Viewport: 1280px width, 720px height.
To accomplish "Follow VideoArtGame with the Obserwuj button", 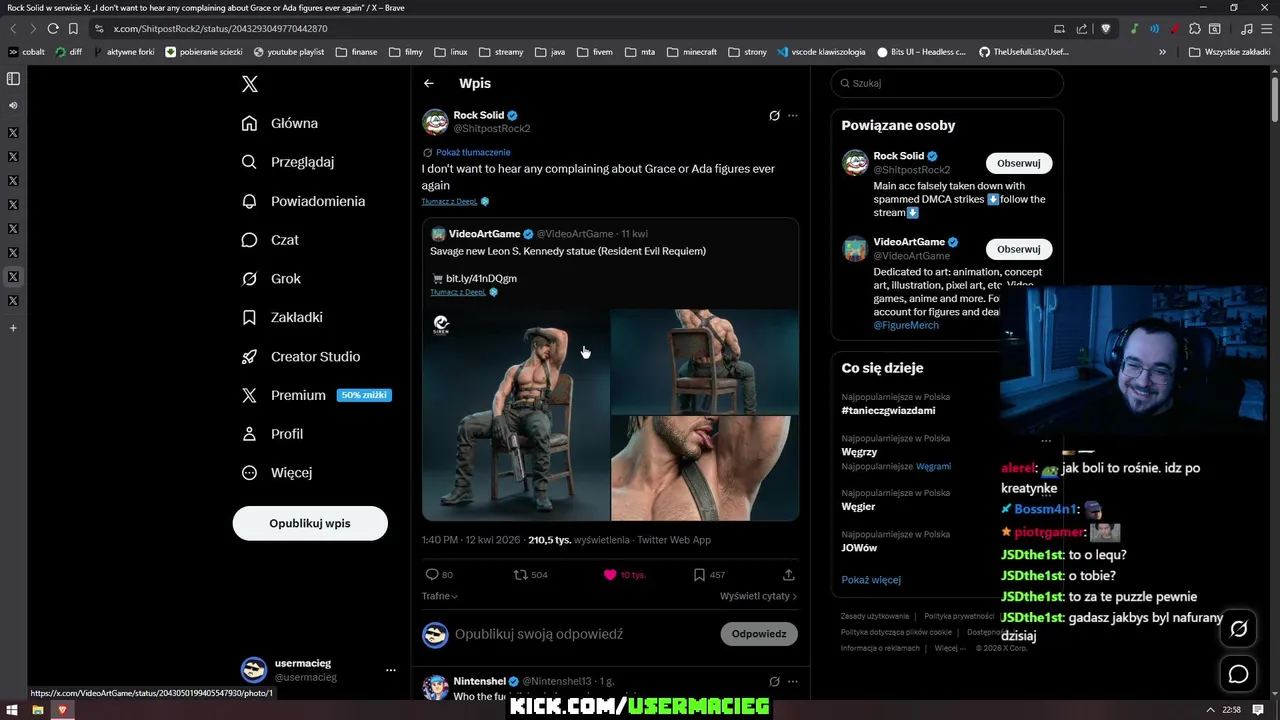I will (1018, 249).
